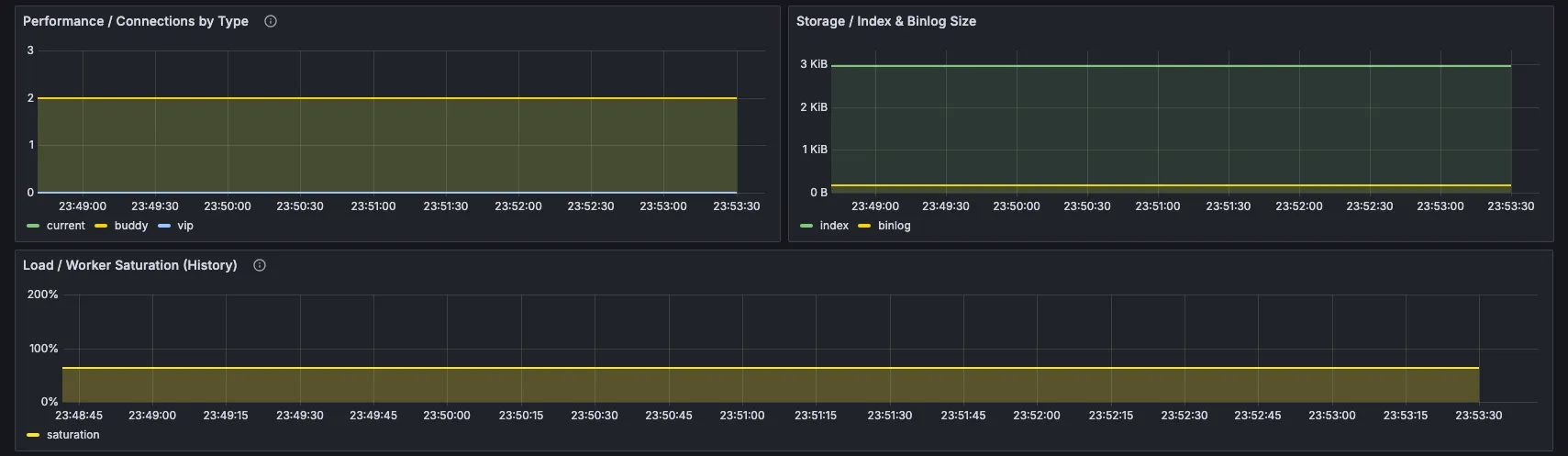Toggle the 'current' series in legend
Image resolution: width=1568 pixels, height=456 pixels.
[x=65, y=226]
